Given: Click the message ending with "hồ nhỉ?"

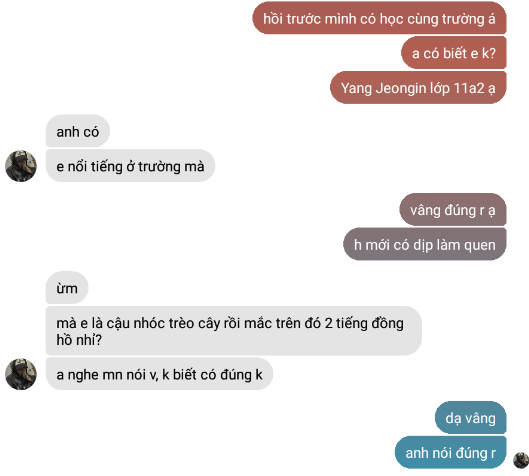Looking at the screenshot, I should click(x=234, y=331).
